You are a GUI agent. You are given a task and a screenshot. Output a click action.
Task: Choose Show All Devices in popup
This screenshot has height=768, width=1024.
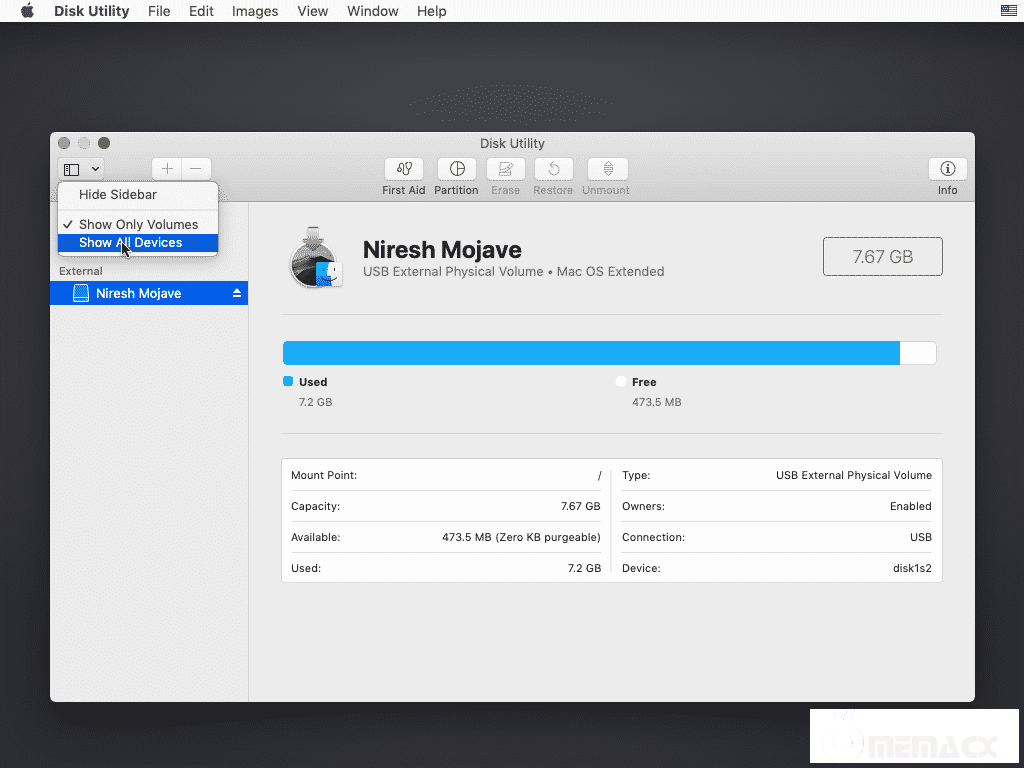tap(131, 243)
